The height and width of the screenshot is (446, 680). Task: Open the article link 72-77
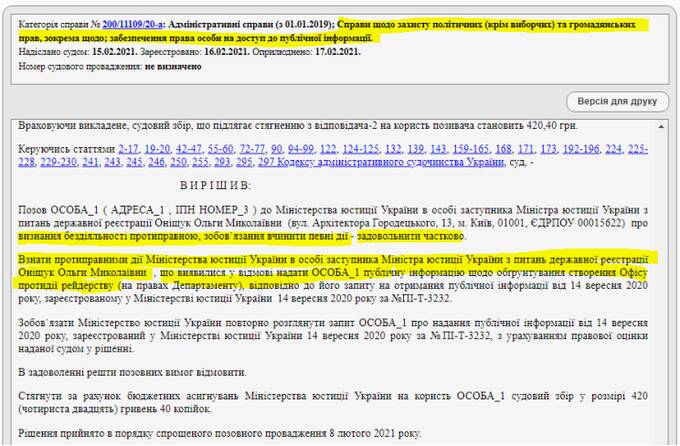point(252,149)
